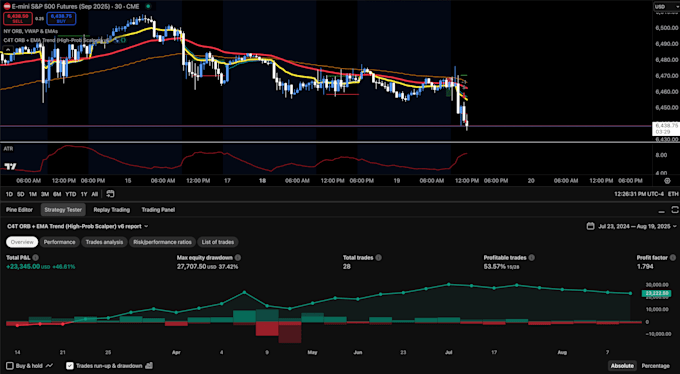Select the List of trades tab
This screenshot has width=680, height=374.
tap(218, 242)
